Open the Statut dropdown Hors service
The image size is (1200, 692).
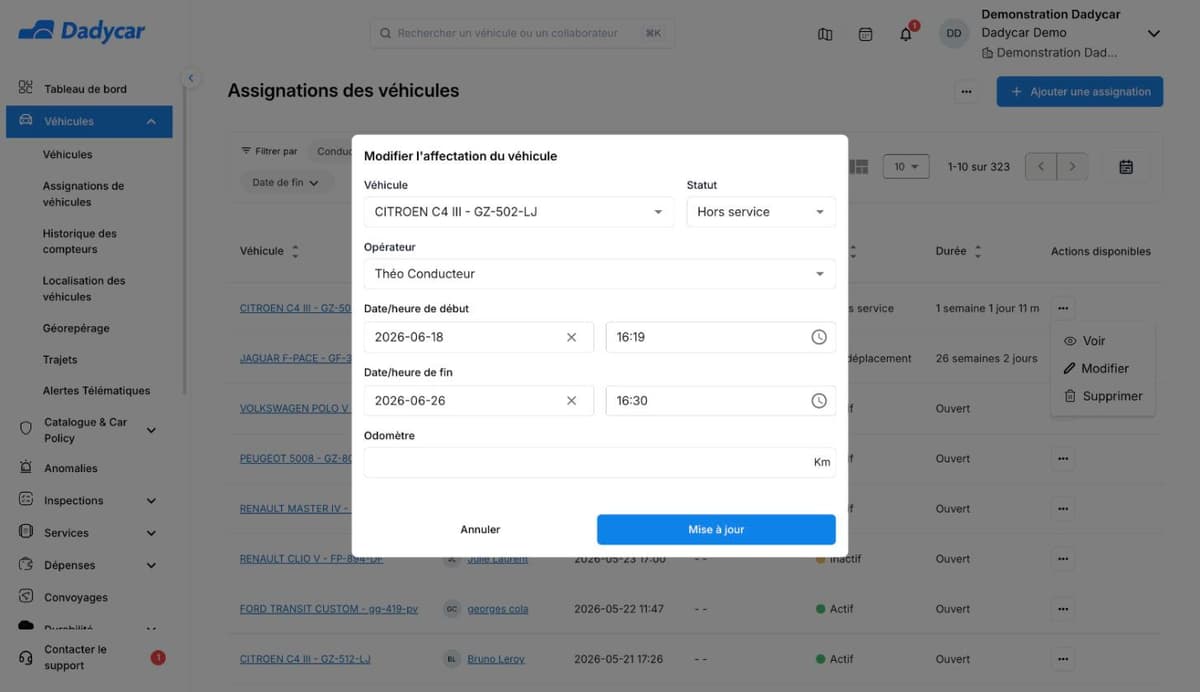761,212
